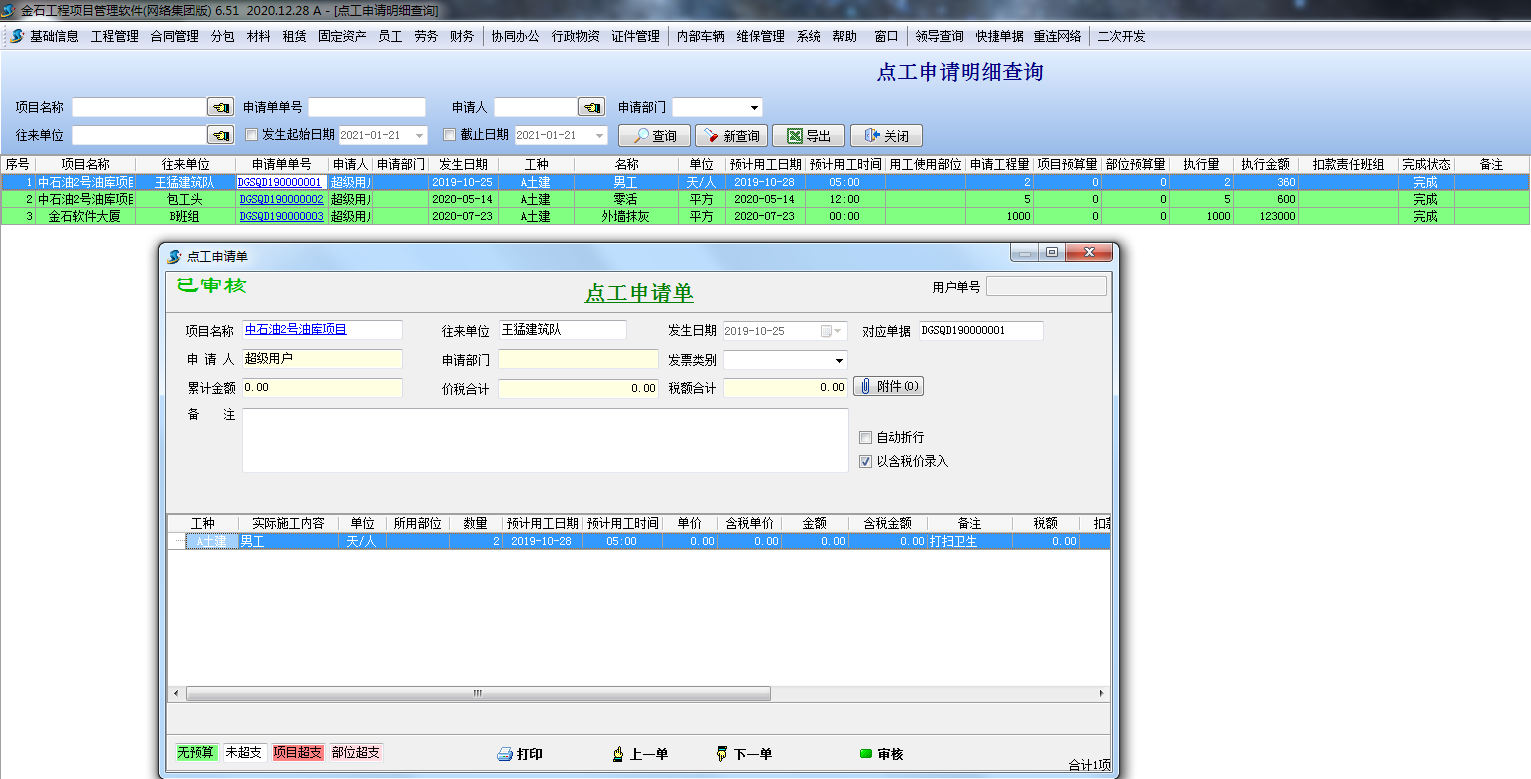Go to previous record with 上一单
This screenshot has width=1531, height=779.
(x=640, y=754)
